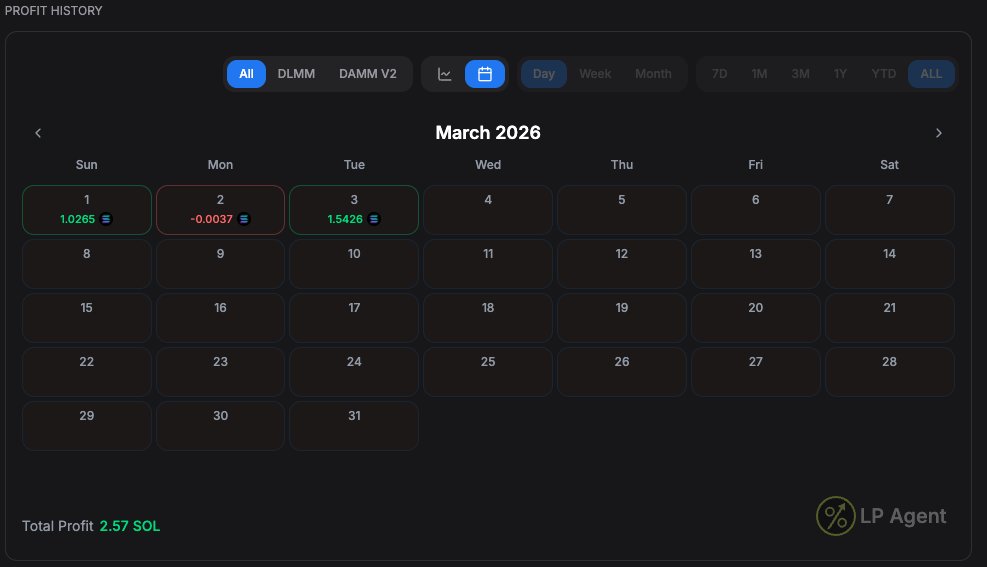This screenshot has height=567, width=987.
Task: Select March 18 calendar day
Action: tap(488, 318)
